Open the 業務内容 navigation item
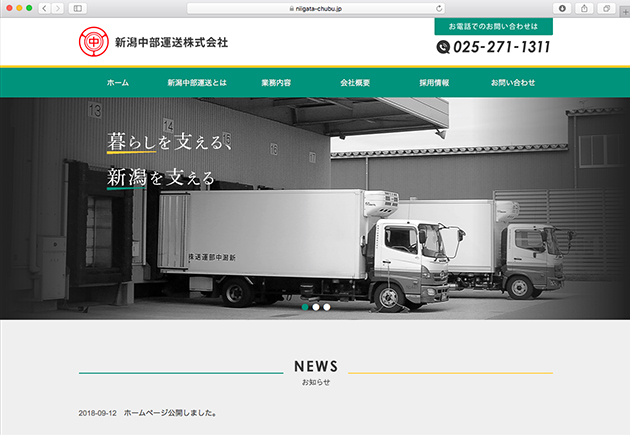630x435 pixels. coord(276,83)
